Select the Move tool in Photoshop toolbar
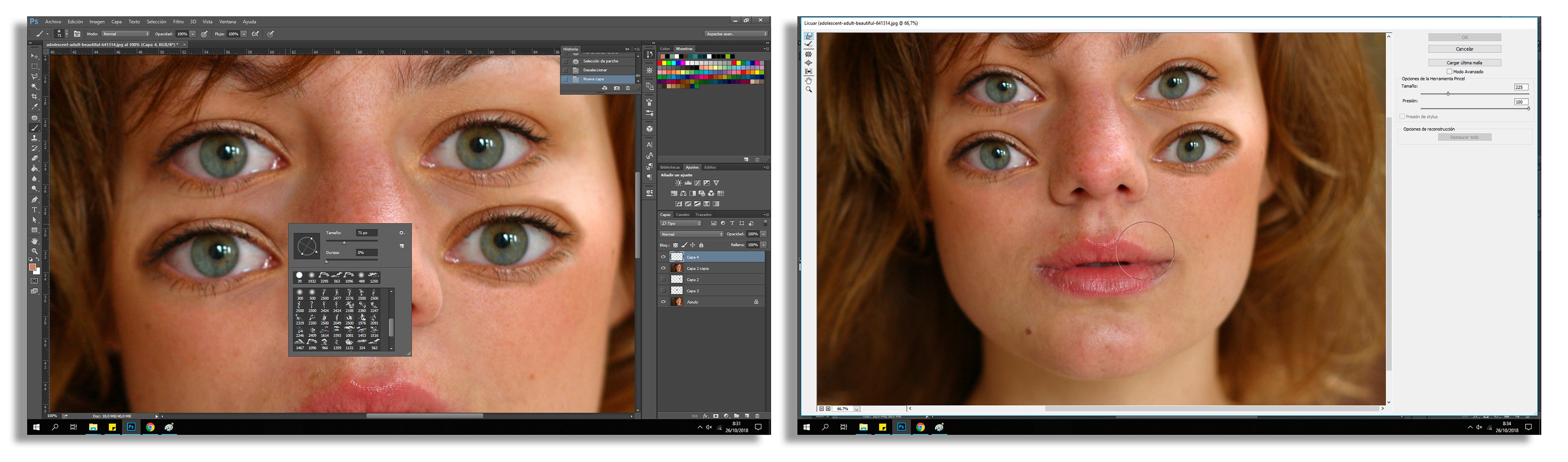Viewport: 1568px width, 462px height. coord(35,56)
